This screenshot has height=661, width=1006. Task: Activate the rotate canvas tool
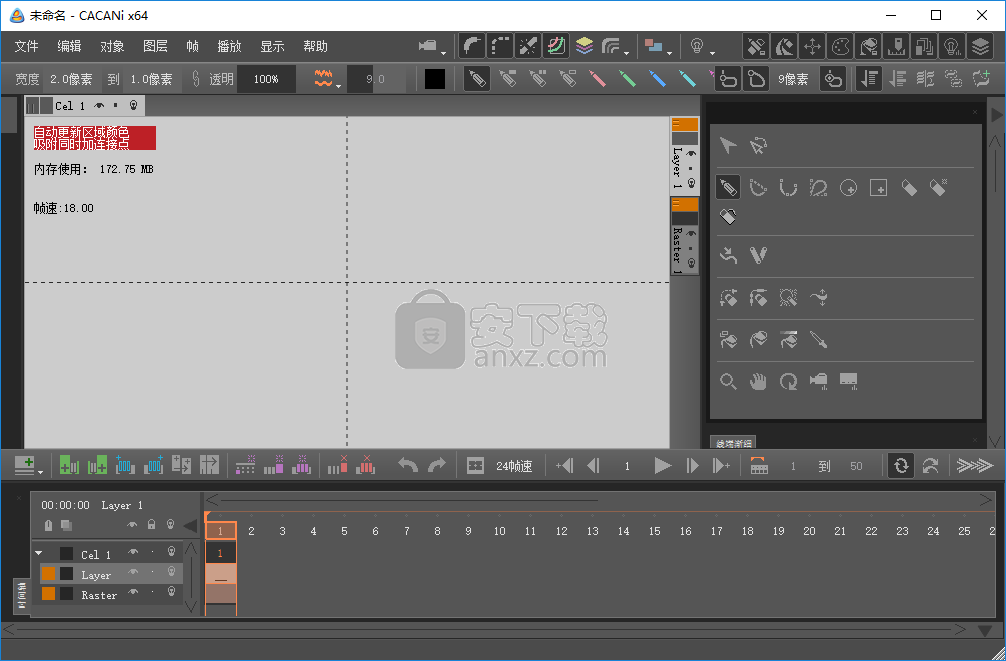(788, 382)
